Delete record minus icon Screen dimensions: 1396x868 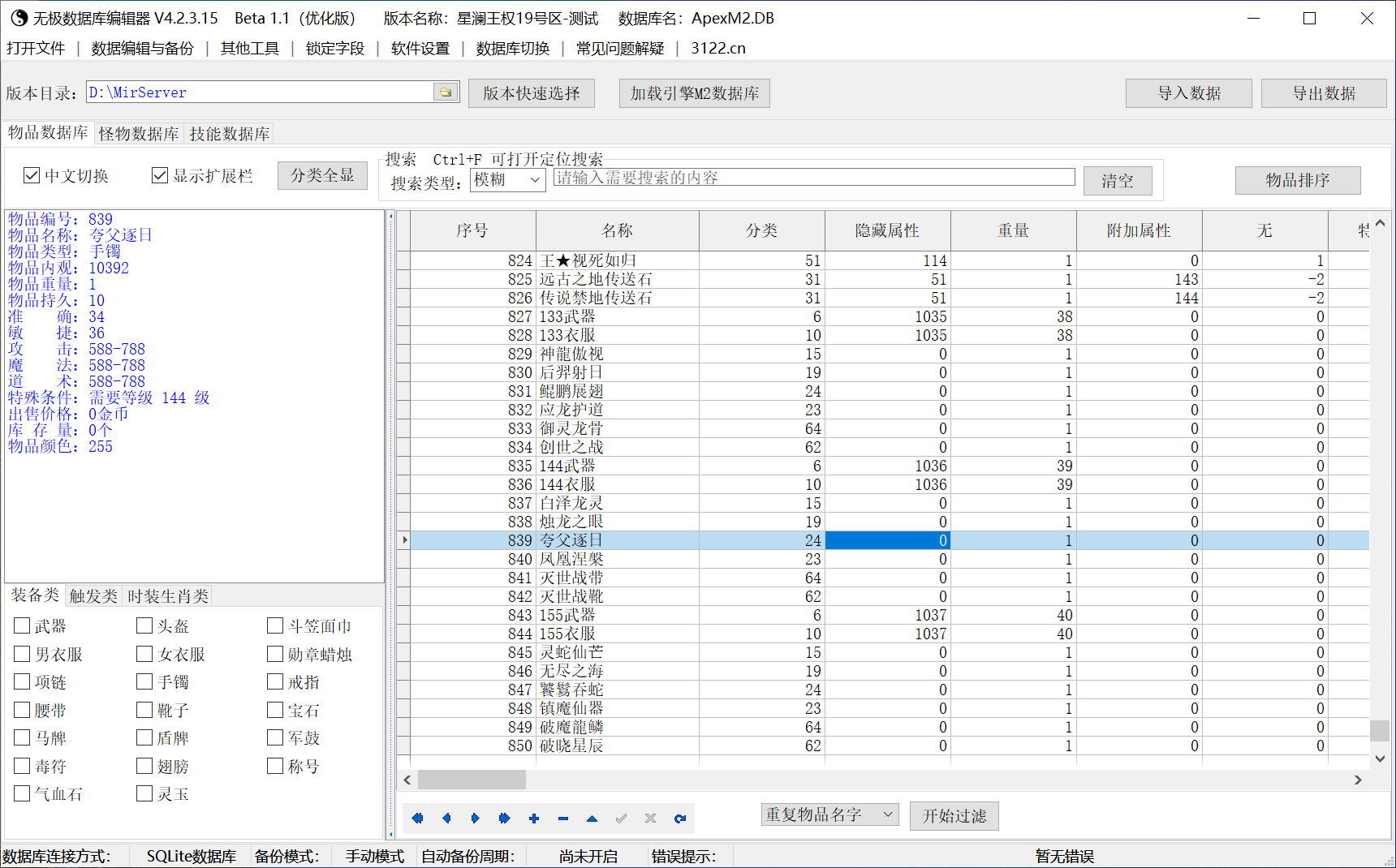563,819
